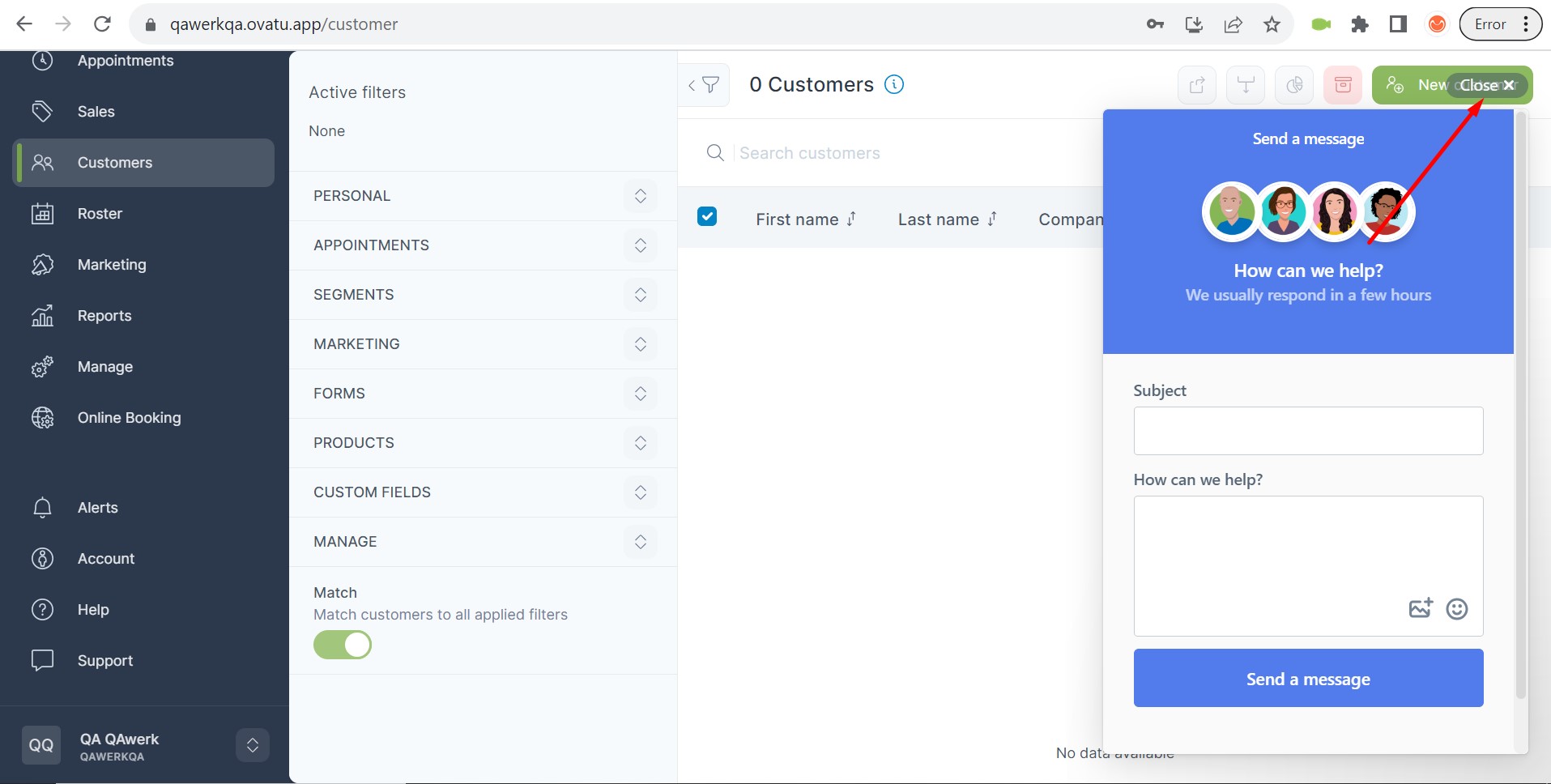This screenshot has height=784, width=1551.
Task: Click the Help question mark icon
Action: pos(42,610)
